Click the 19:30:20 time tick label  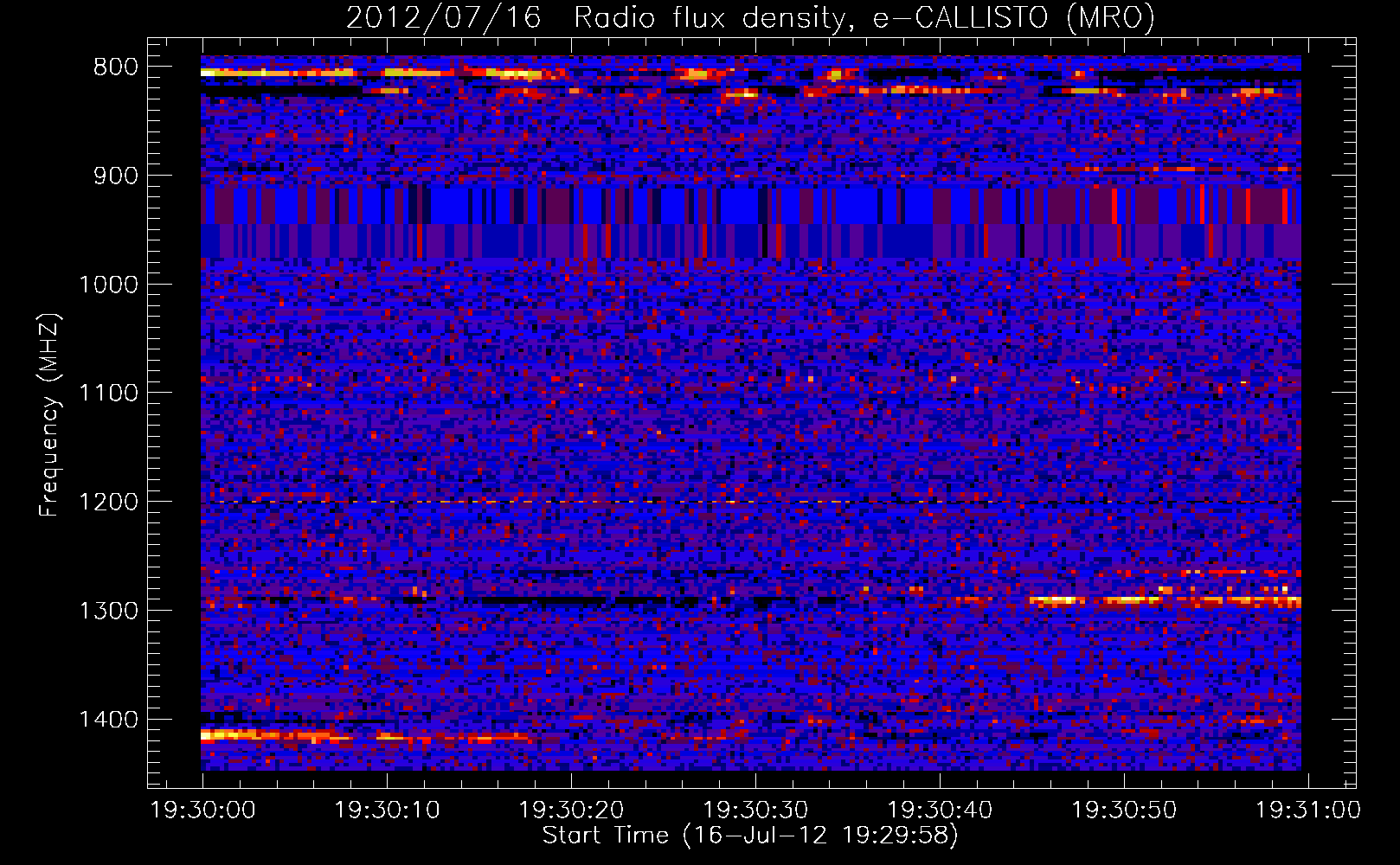pos(571,811)
